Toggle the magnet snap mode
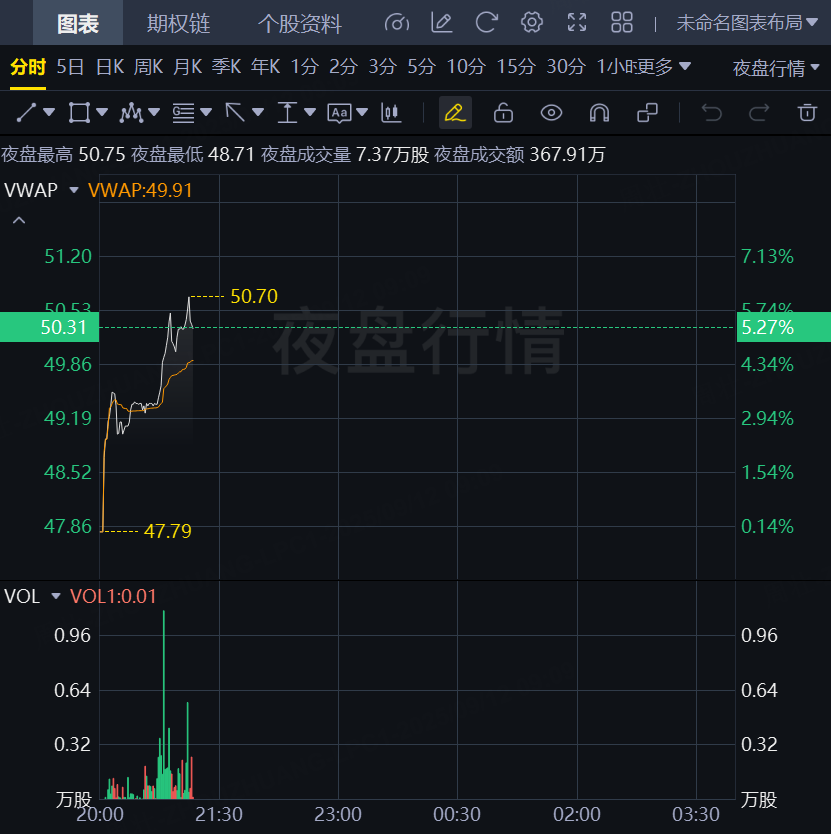Screen dimensions: 831x834 pyautogui.click(x=599, y=112)
